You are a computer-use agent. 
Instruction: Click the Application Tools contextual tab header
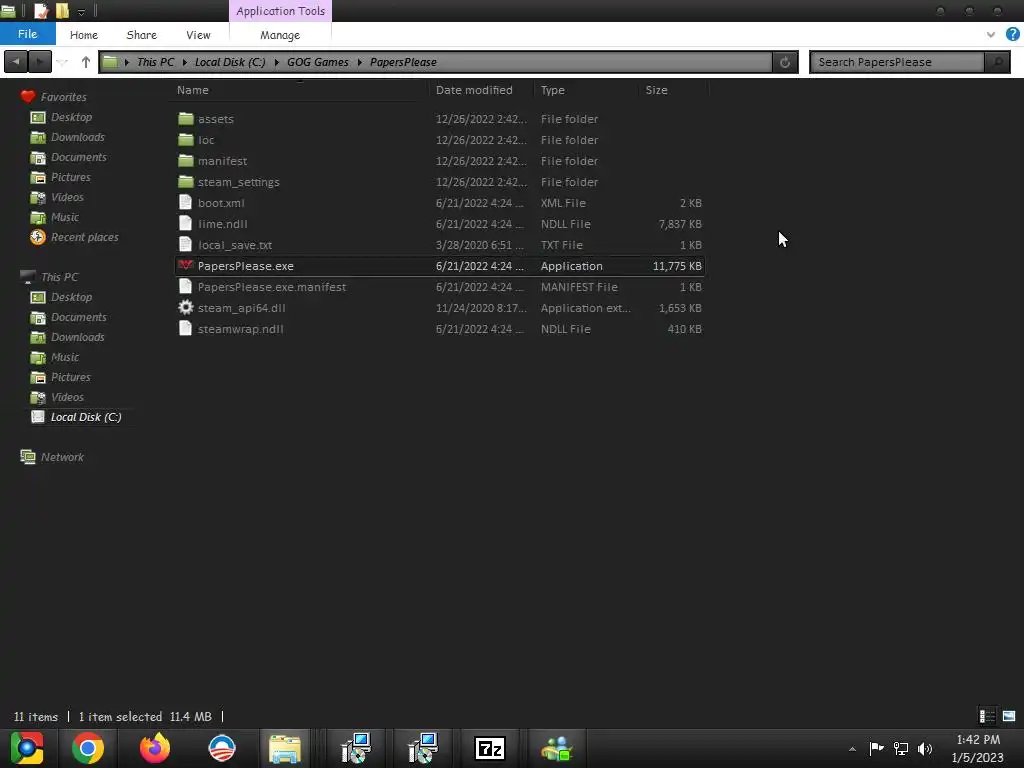click(x=280, y=11)
